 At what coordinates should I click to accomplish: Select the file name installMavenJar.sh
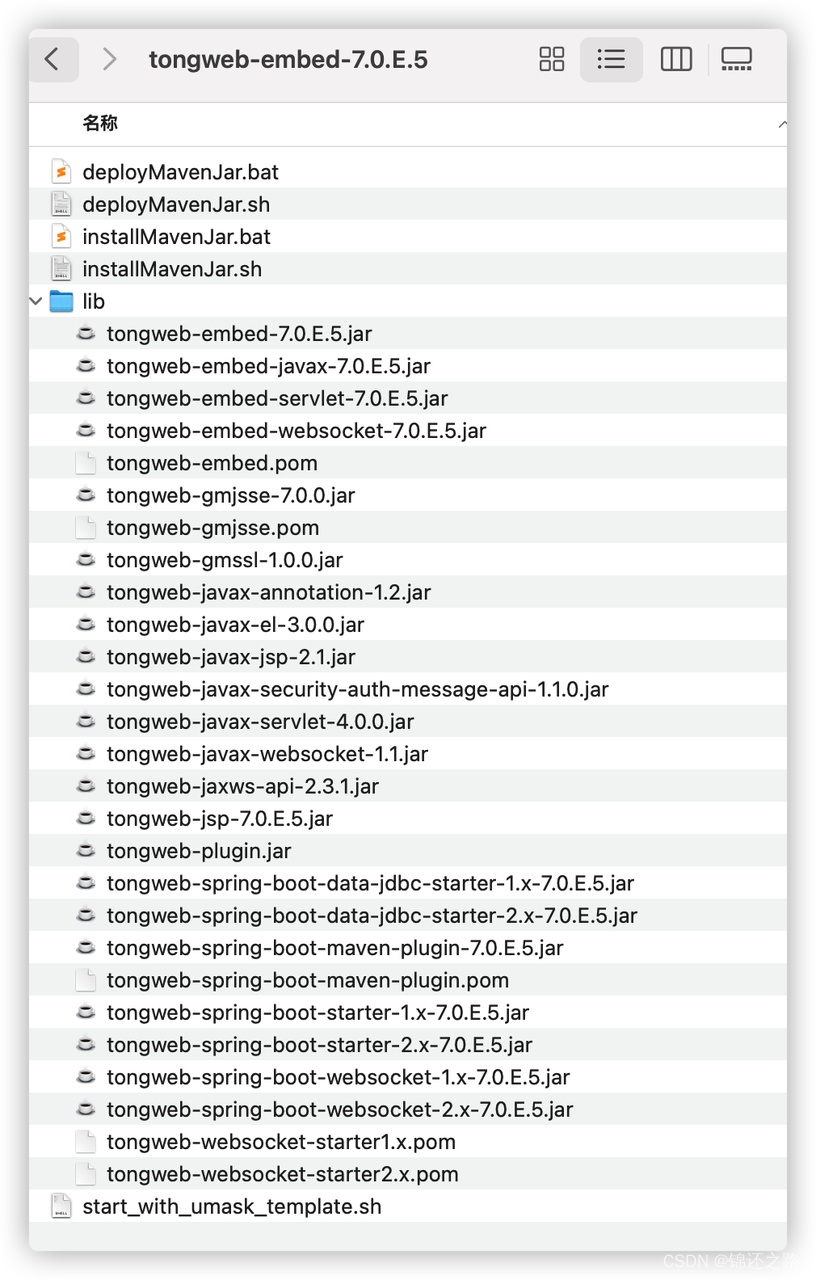172,269
